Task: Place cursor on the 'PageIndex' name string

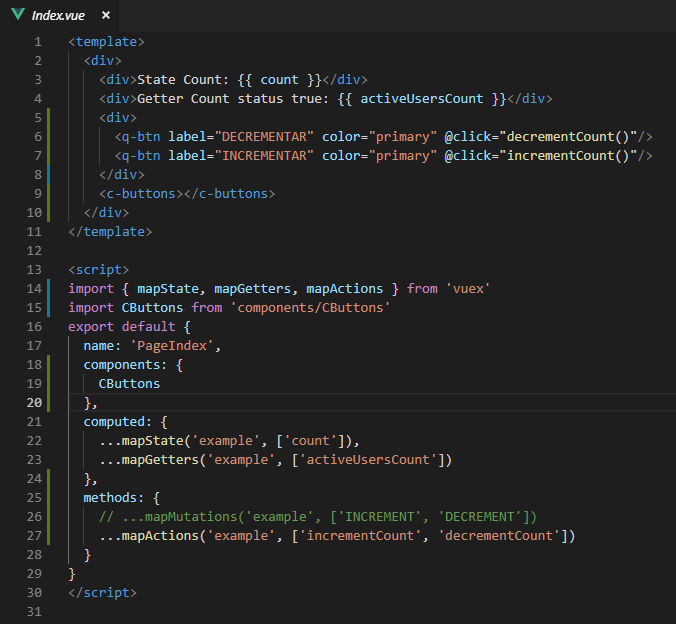Action: pyautogui.click(x=175, y=345)
